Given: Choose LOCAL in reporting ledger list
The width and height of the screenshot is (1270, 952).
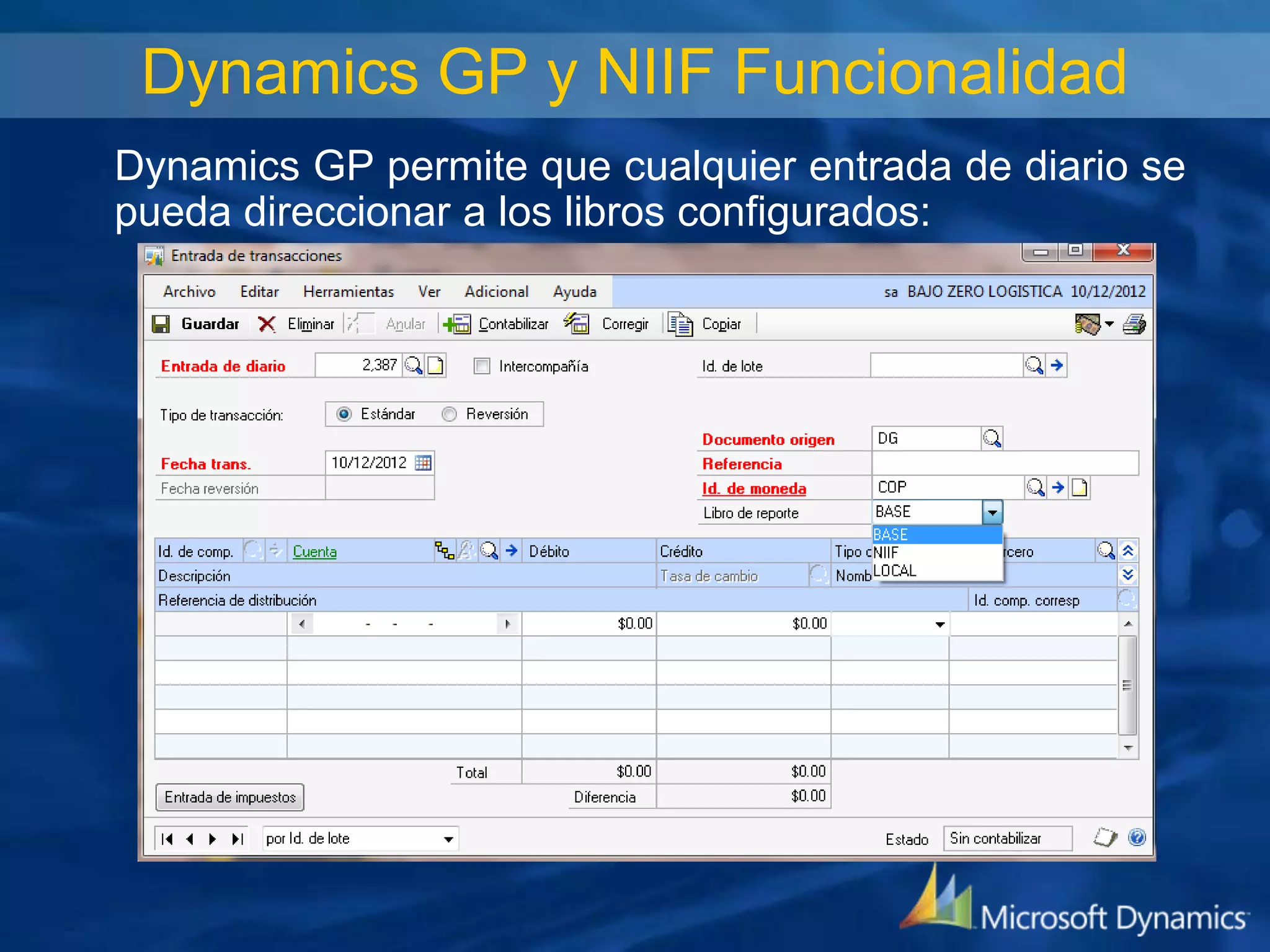Looking at the screenshot, I should (937, 570).
